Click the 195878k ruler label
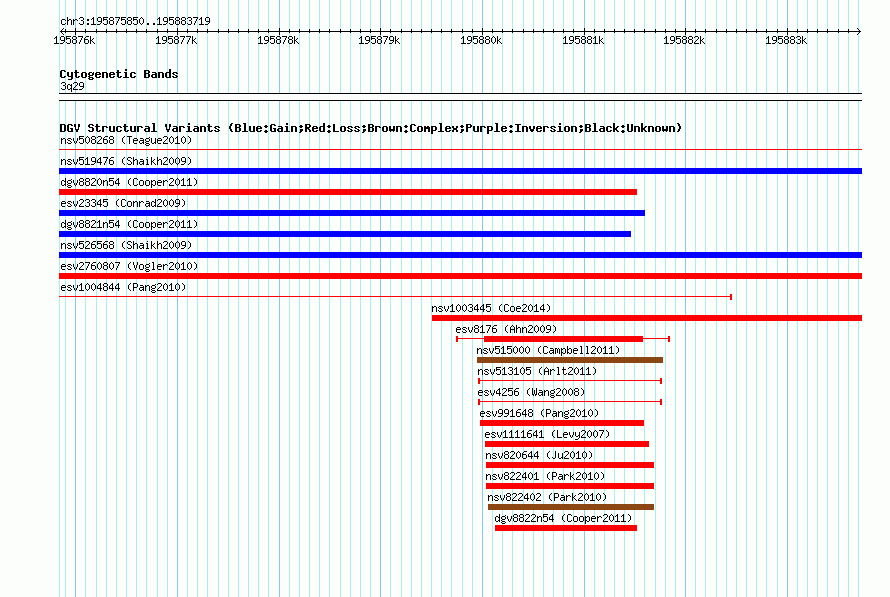Screen dimensions: 890x597 point(278,40)
